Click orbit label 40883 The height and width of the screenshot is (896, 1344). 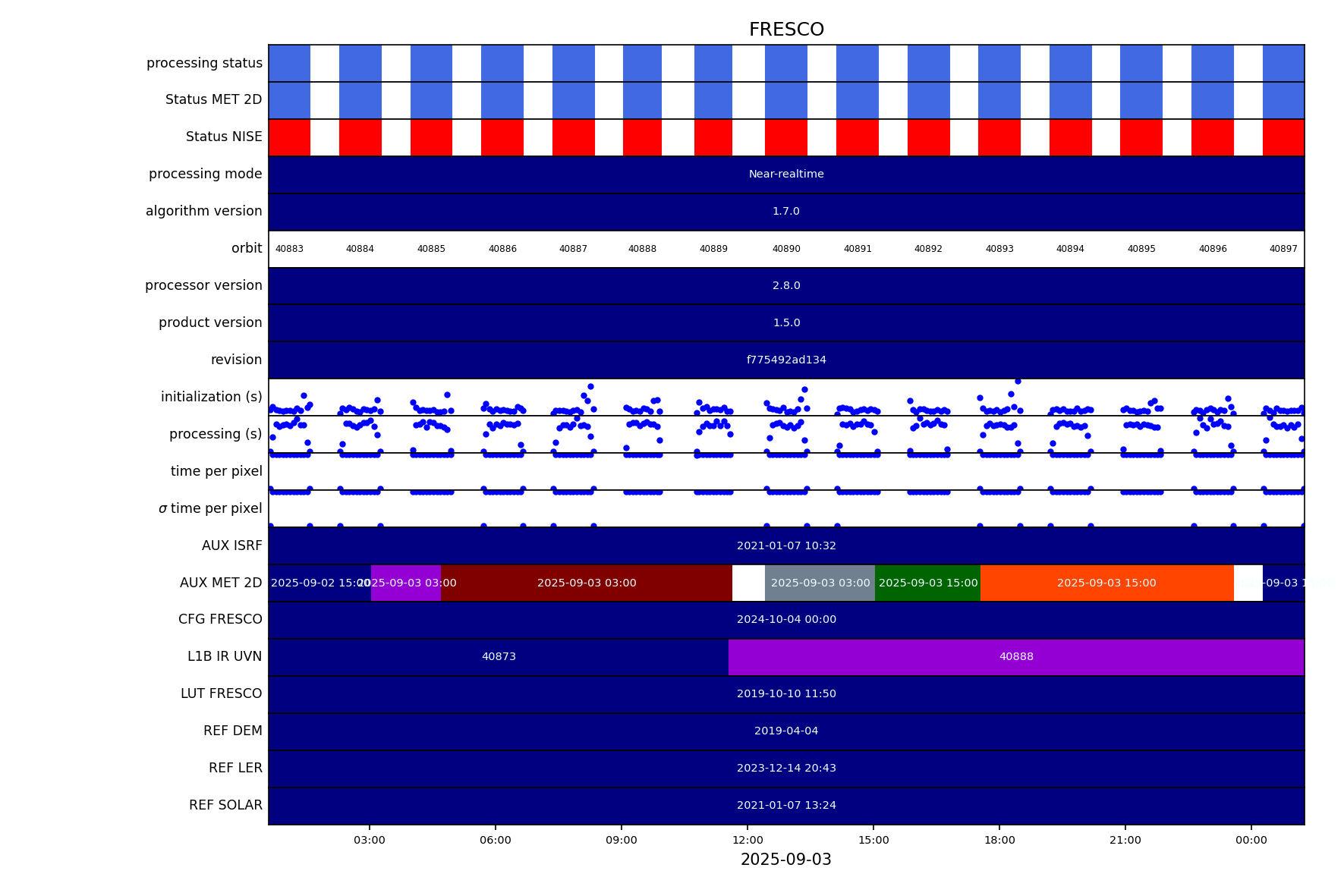tap(289, 249)
